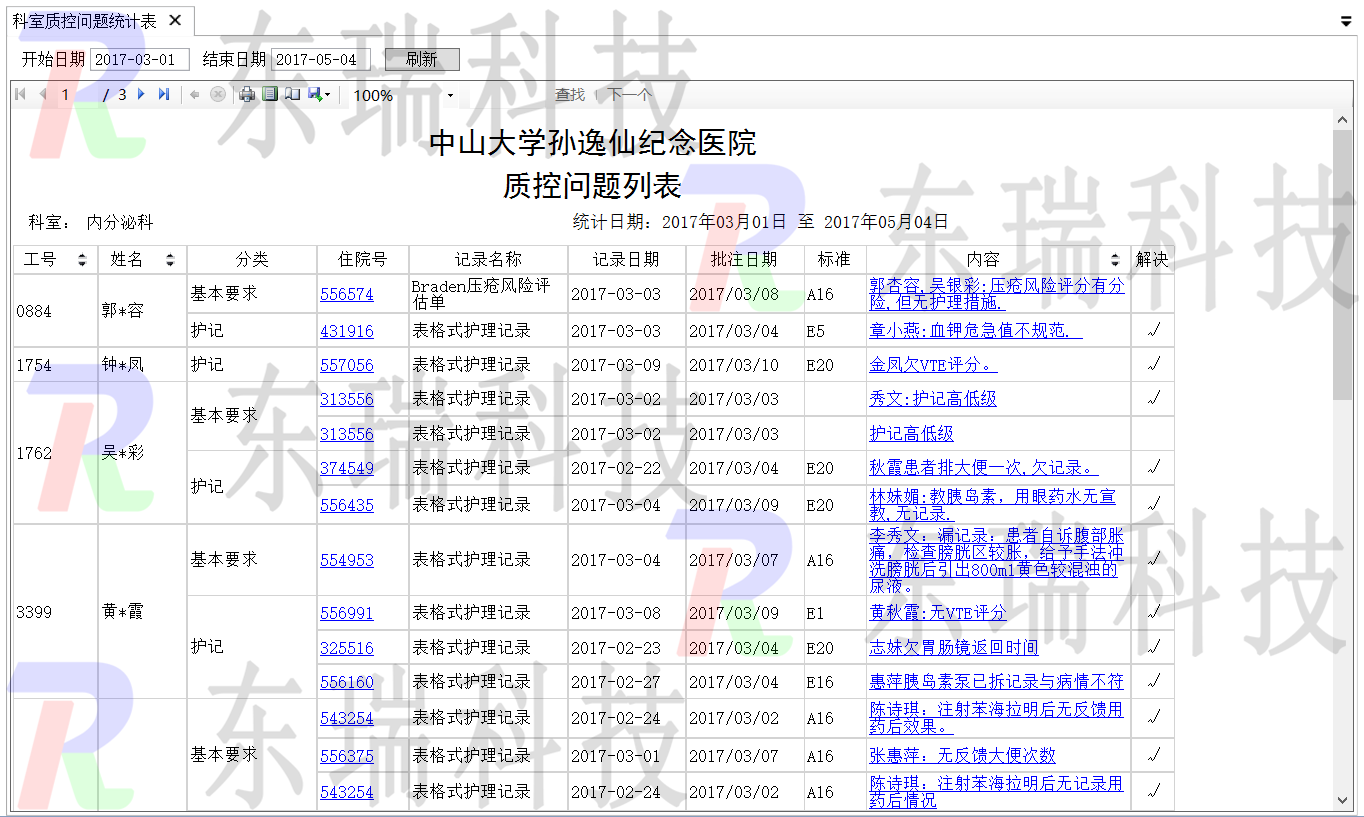Open the 林妹媚:教胰岛素 content link
Viewport: 1364px width, 817px height.
[993, 505]
